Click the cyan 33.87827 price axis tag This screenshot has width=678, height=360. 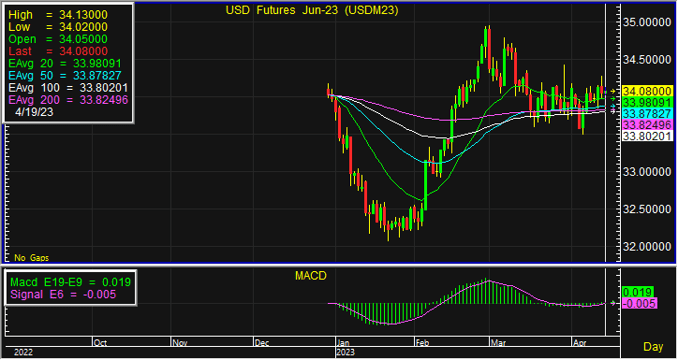[647, 114]
